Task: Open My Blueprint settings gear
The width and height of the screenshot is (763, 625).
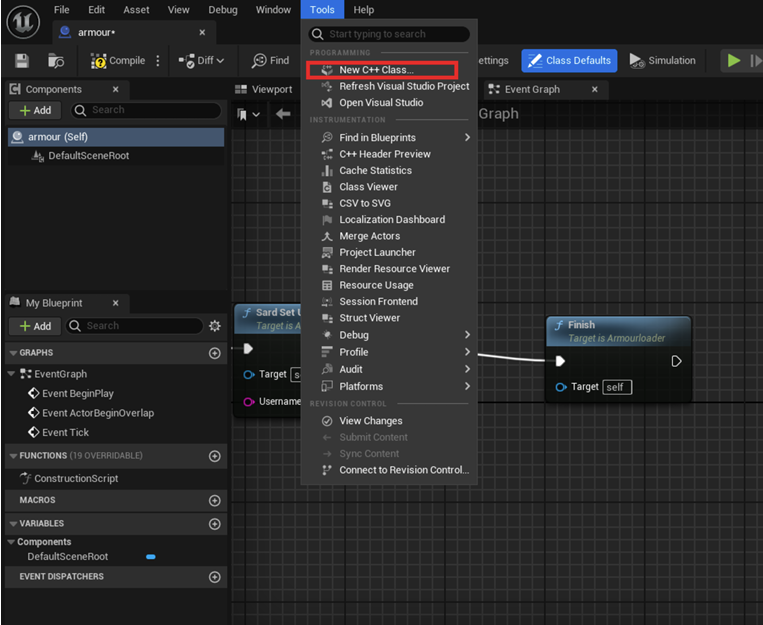Action: (x=215, y=326)
